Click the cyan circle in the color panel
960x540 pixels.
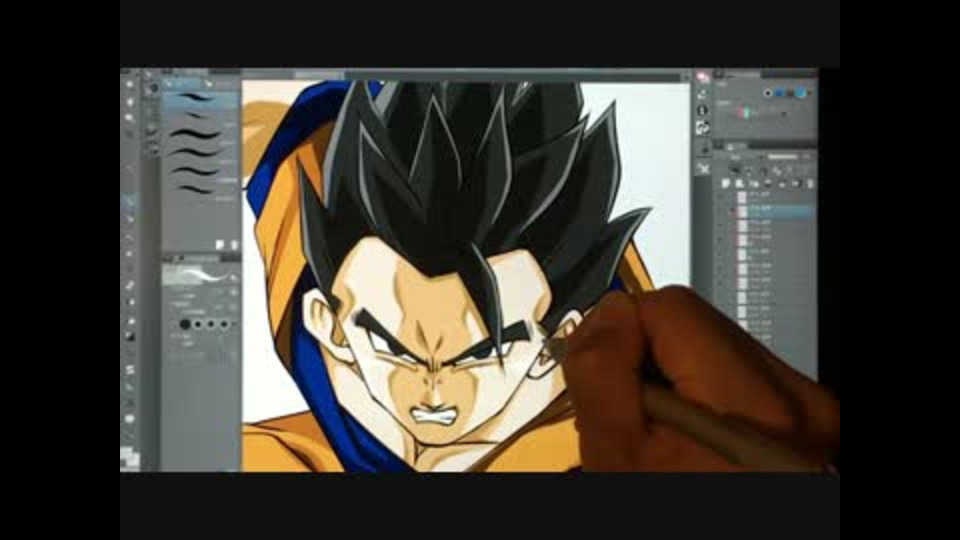[801, 93]
